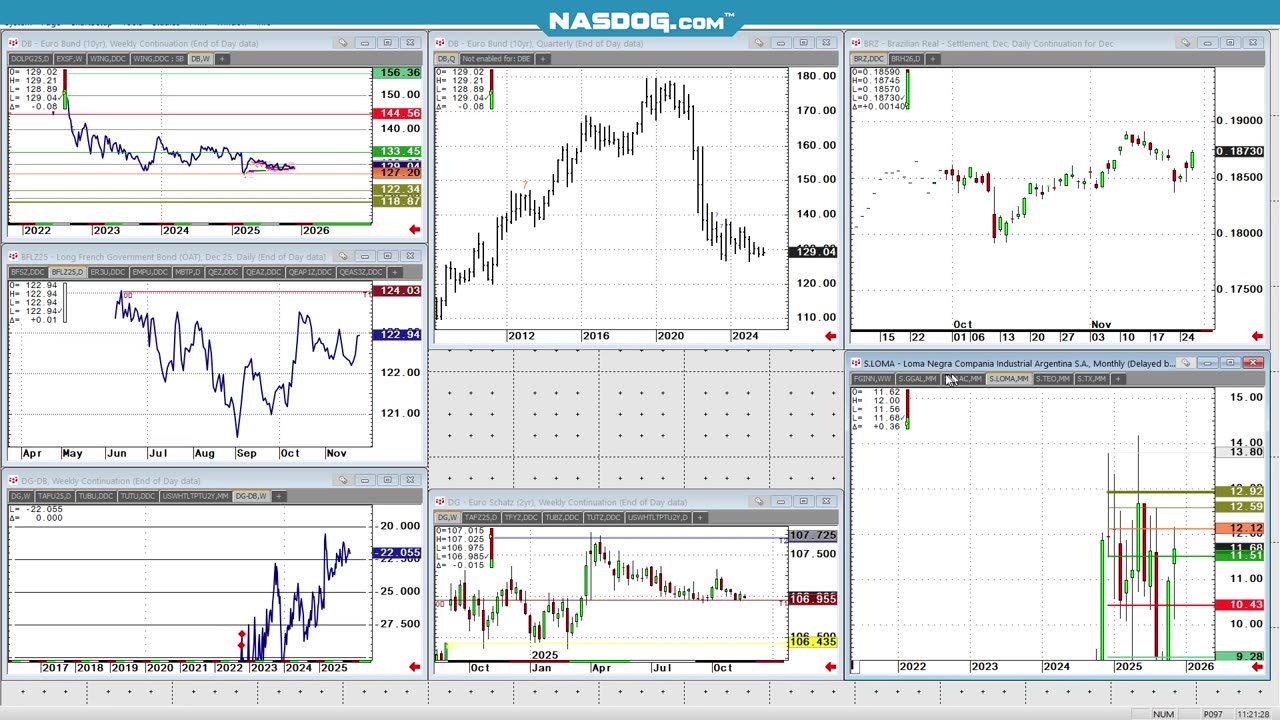The width and height of the screenshot is (1280, 720).
Task: Select the BRZ,DDC tab
Action: point(869,59)
